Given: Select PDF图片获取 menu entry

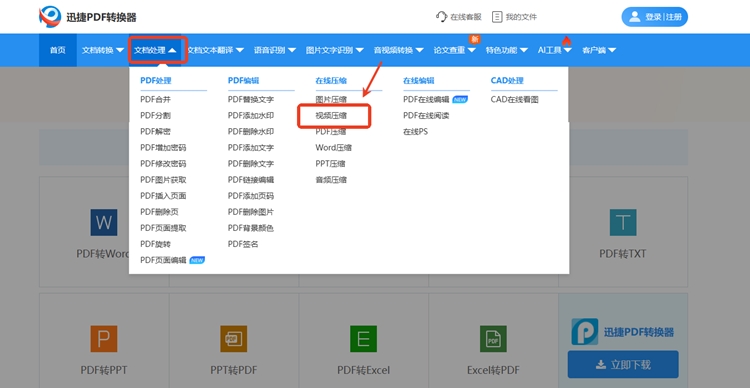Looking at the screenshot, I should click(x=163, y=180).
